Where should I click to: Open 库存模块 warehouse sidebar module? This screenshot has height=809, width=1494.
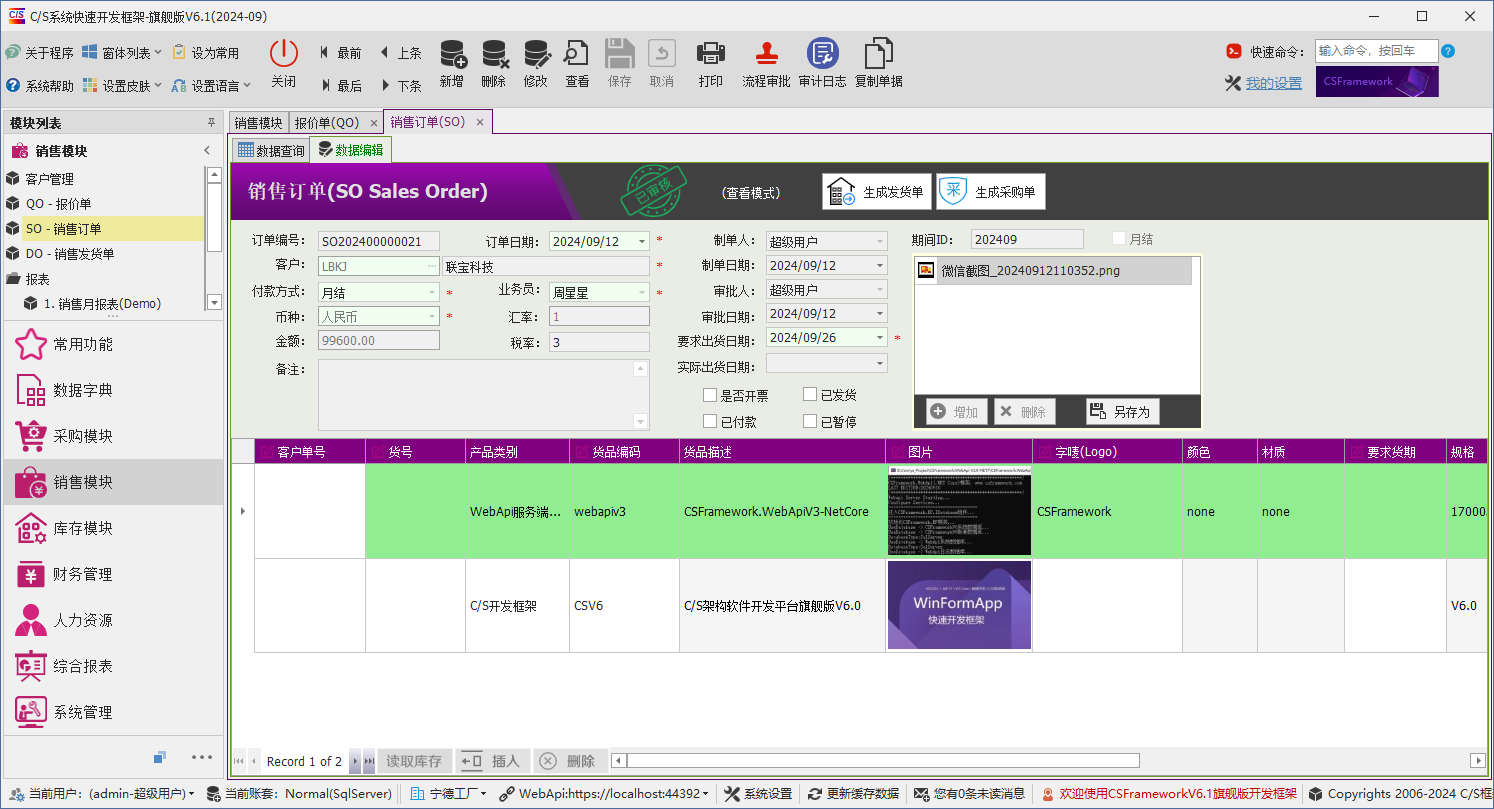pyautogui.click(x=113, y=528)
